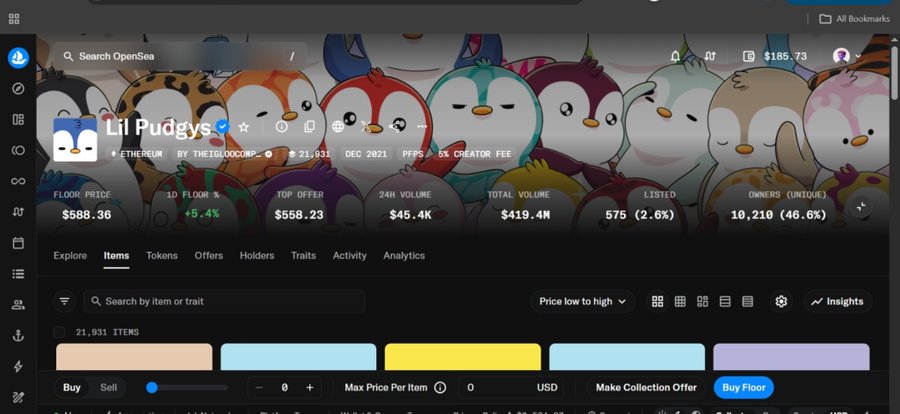Click the anchor icon in the sidebar

[x=18, y=336]
